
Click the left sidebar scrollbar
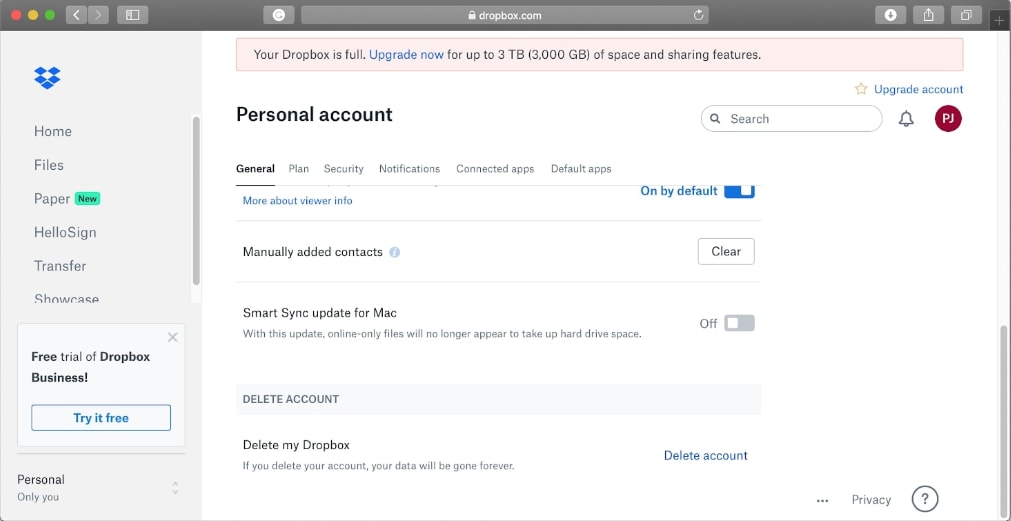pos(196,200)
